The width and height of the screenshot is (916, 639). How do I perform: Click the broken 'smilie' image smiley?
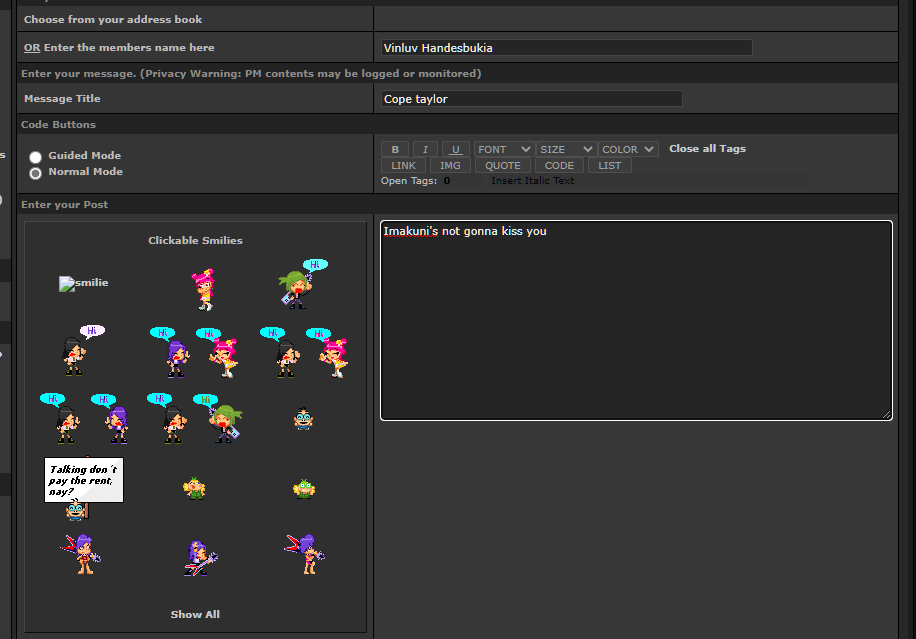84,283
